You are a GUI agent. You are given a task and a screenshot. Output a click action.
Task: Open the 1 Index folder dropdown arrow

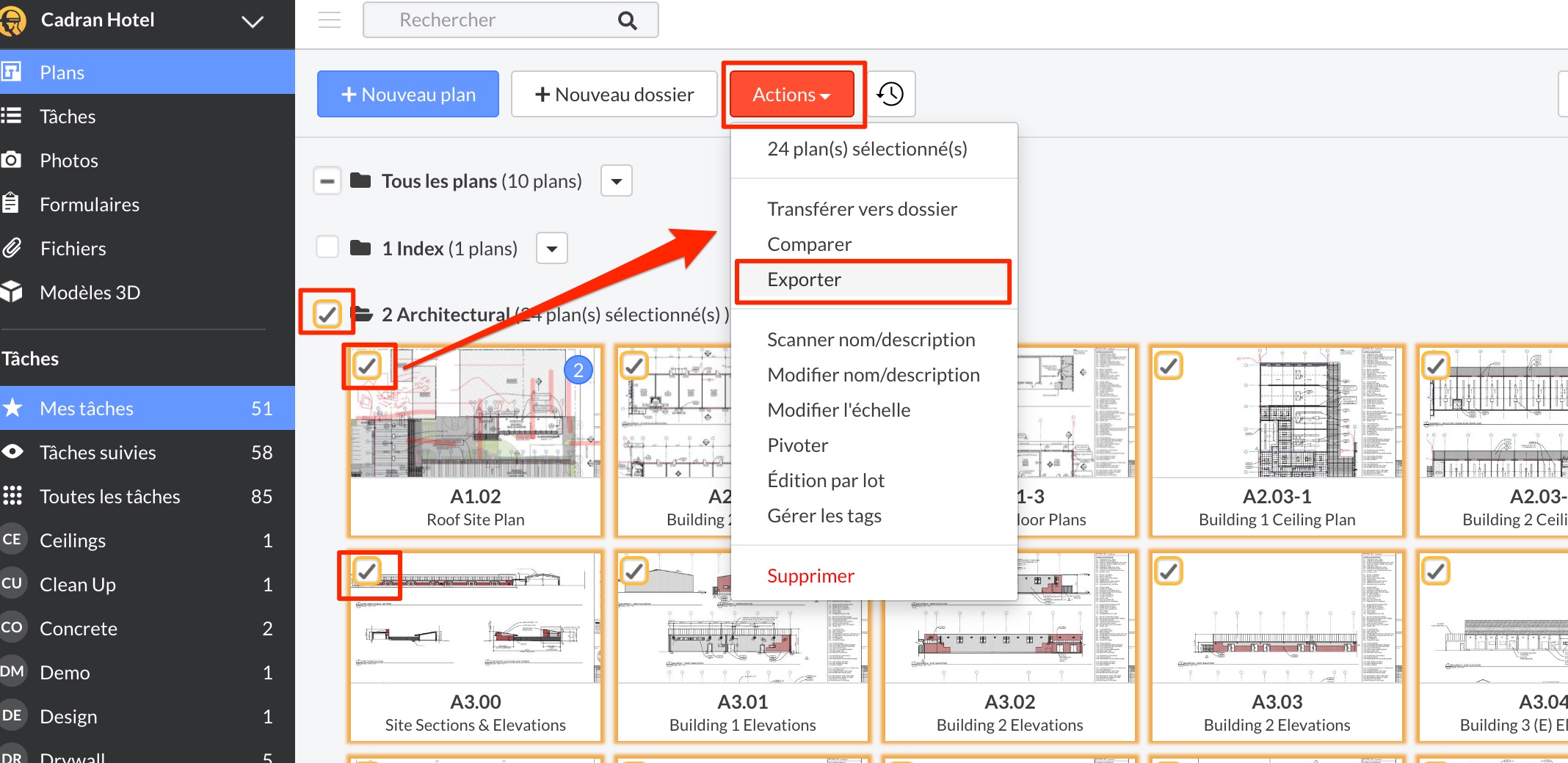(x=552, y=249)
